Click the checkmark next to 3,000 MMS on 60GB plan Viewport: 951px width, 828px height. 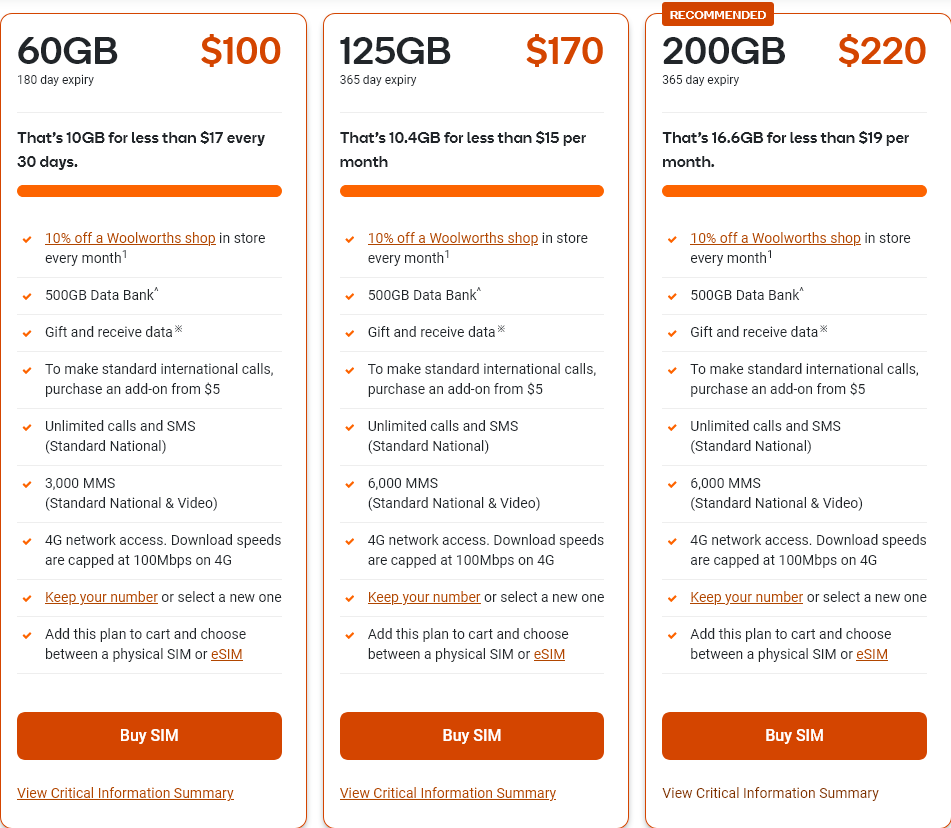[27, 484]
